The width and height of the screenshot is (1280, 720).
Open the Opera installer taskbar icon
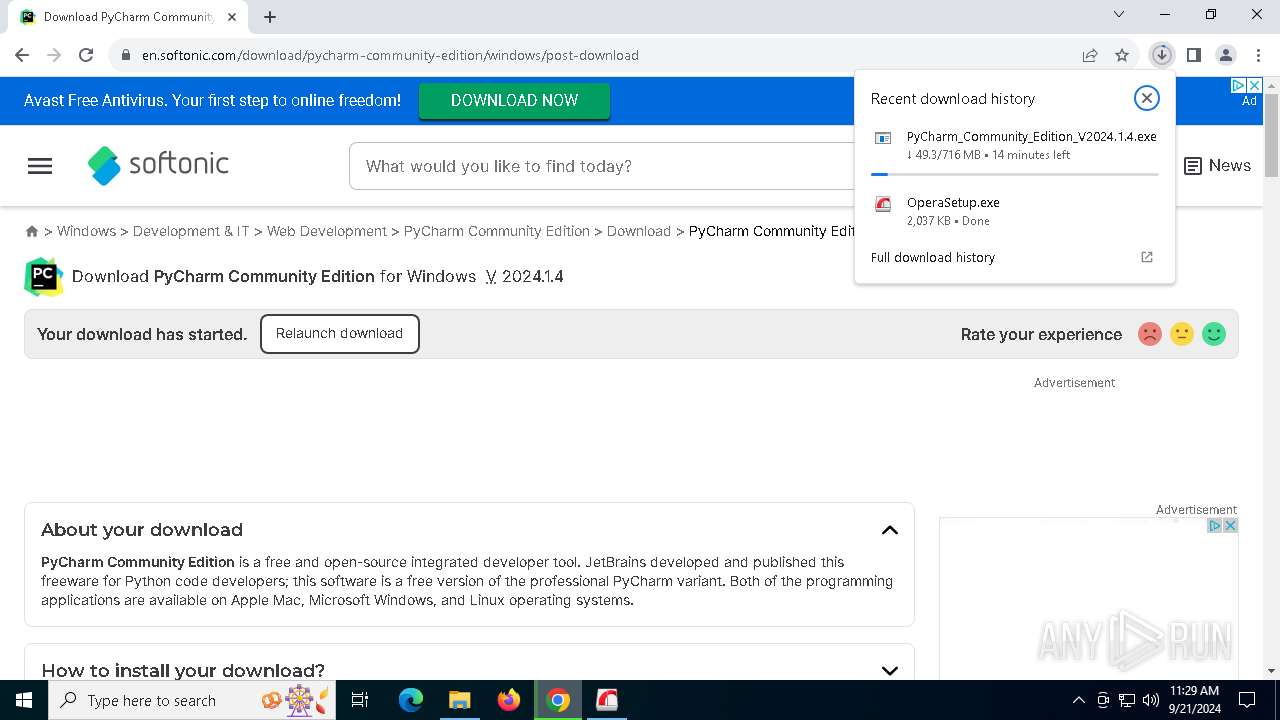point(607,700)
